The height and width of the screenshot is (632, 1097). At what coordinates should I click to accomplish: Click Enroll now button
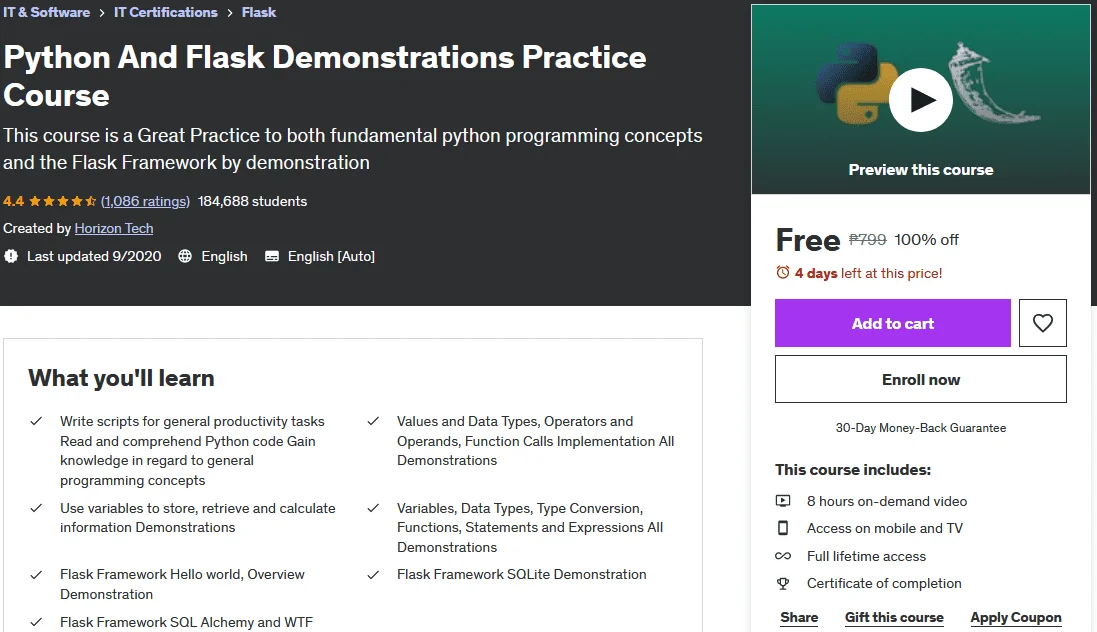(921, 379)
